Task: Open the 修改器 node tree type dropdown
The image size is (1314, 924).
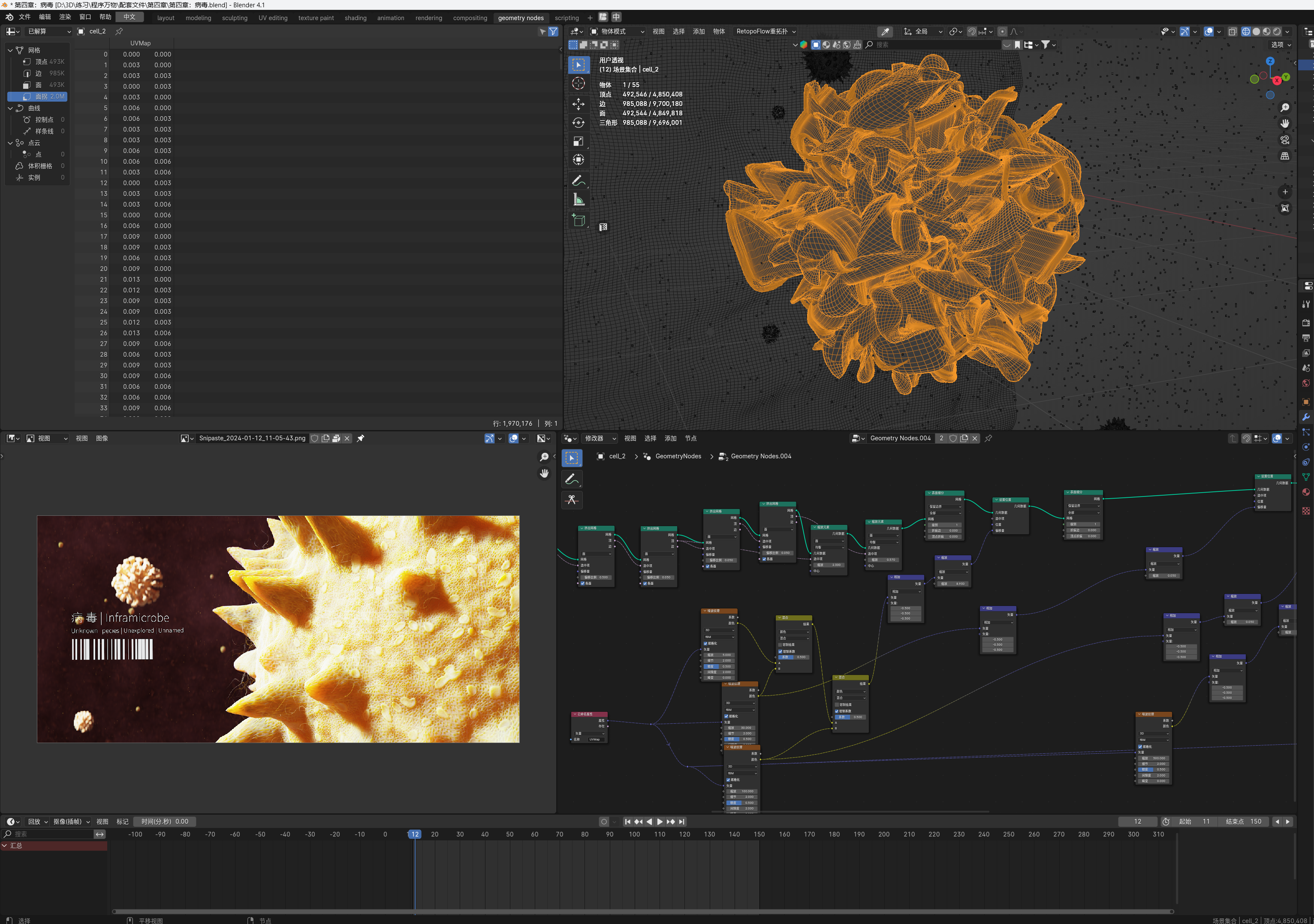Action: (x=600, y=438)
